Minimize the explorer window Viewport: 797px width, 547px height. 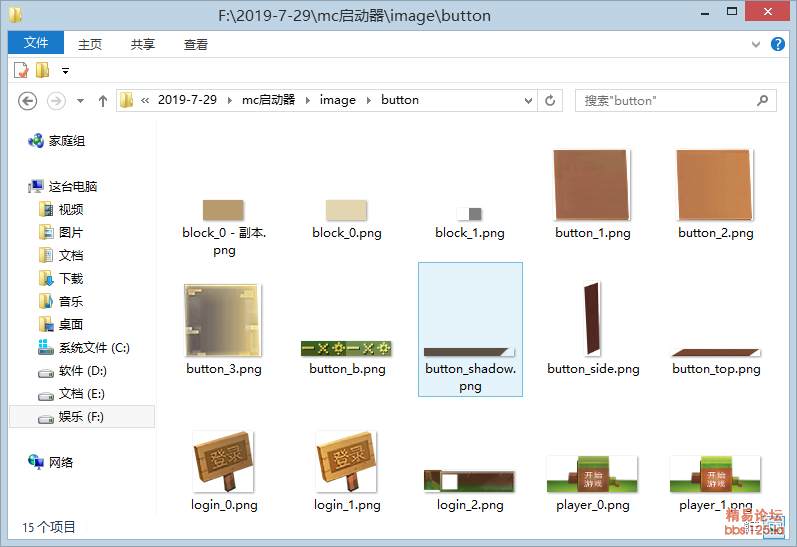point(705,12)
